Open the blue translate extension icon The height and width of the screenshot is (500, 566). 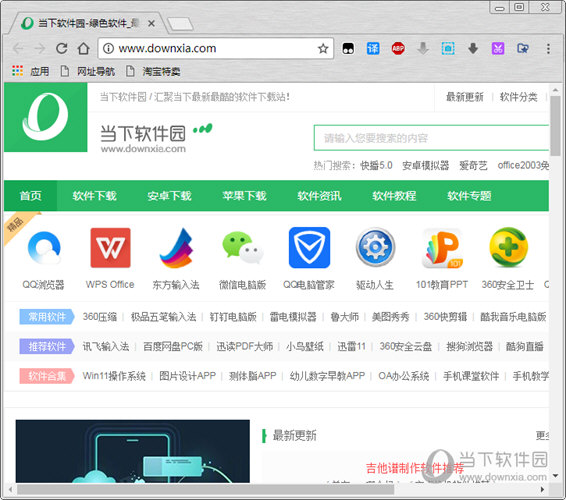373,48
